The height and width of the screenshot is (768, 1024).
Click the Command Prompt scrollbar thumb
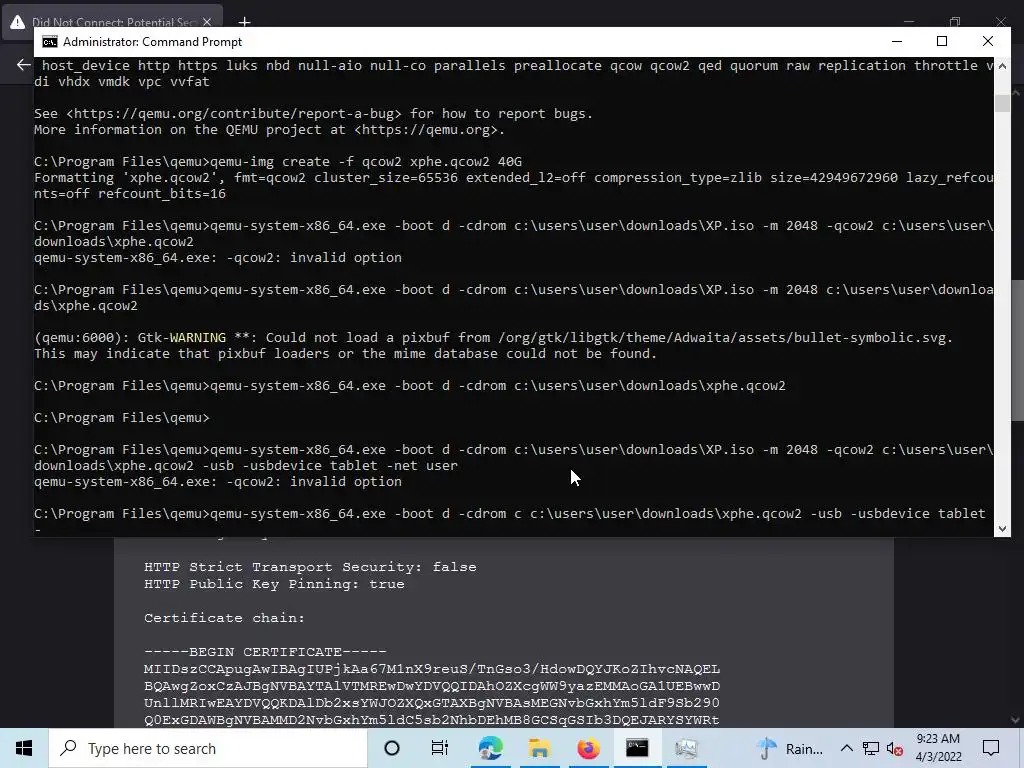(1002, 103)
